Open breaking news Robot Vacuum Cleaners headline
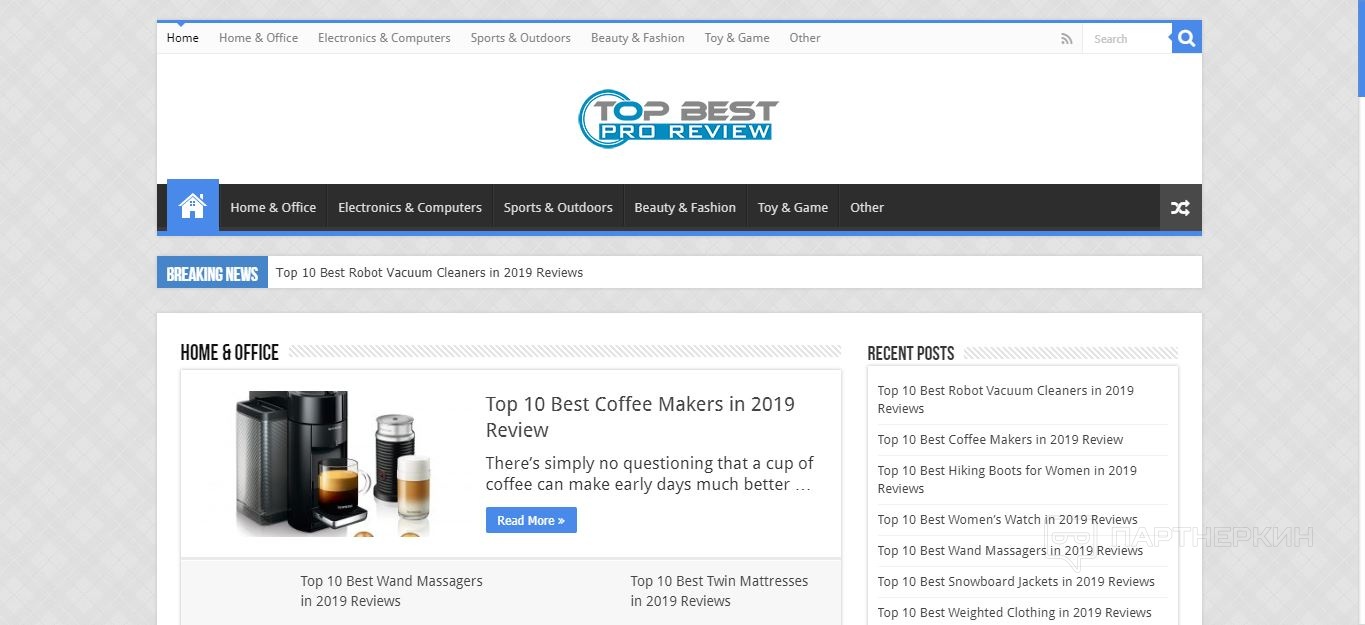Image resolution: width=1365 pixels, height=625 pixels. click(429, 272)
